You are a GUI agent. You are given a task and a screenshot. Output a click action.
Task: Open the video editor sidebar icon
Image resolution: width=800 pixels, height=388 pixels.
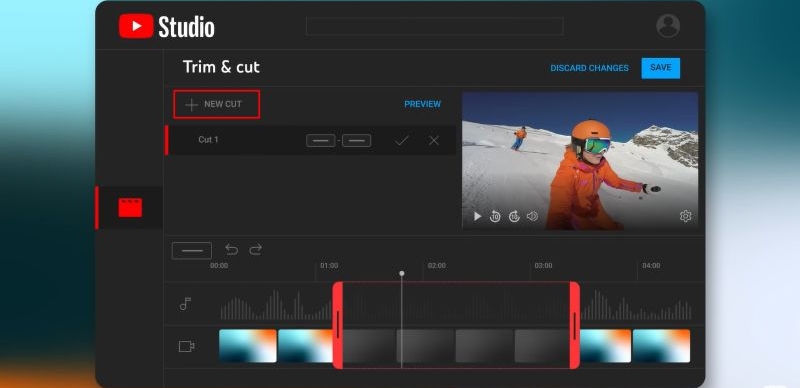click(130, 207)
